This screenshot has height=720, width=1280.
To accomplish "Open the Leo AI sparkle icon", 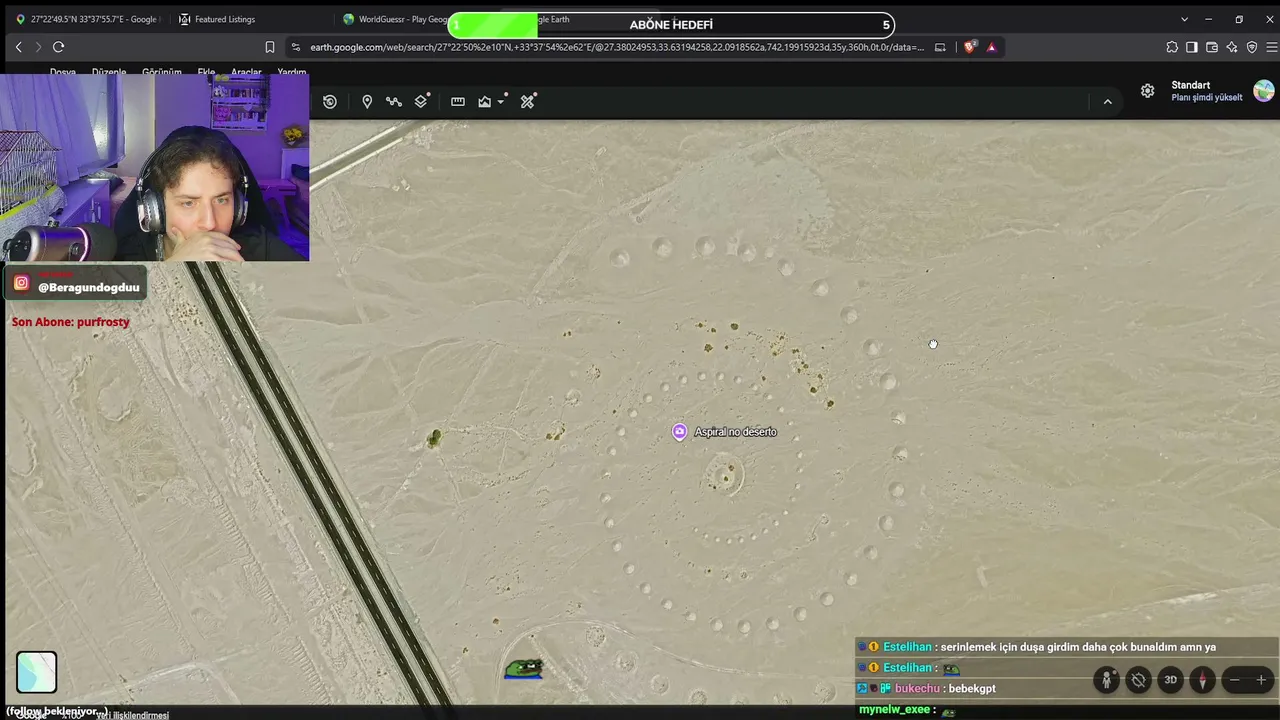I will (x=1232, y=47).
